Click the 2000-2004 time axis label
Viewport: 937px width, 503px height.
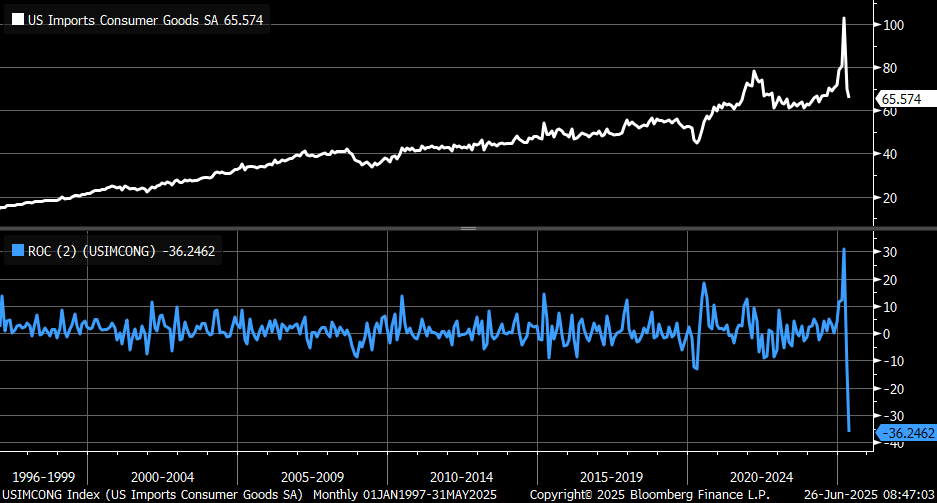tap(163, 477)
